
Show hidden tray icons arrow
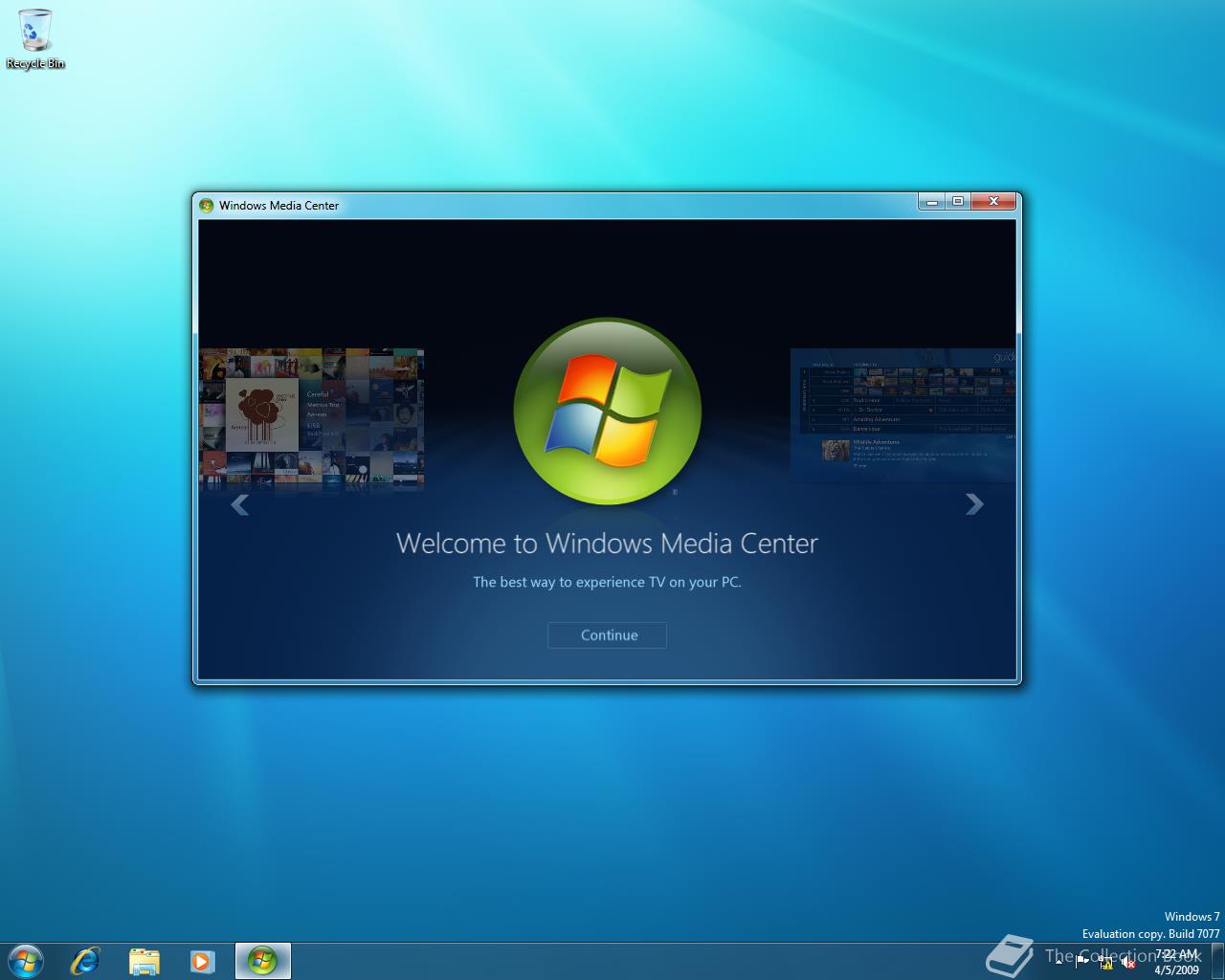1058,963
